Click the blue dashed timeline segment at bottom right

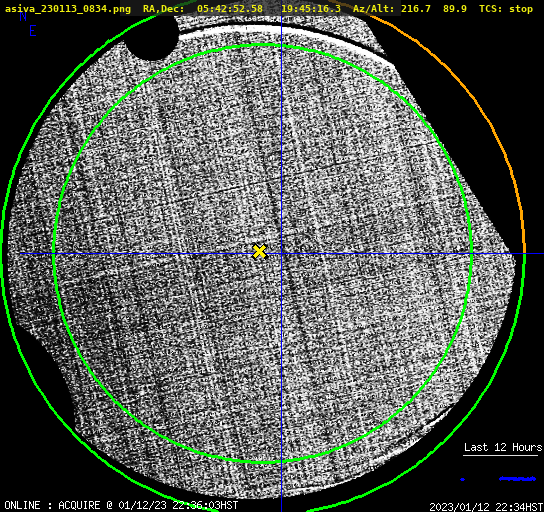click(x=517, y=479)
